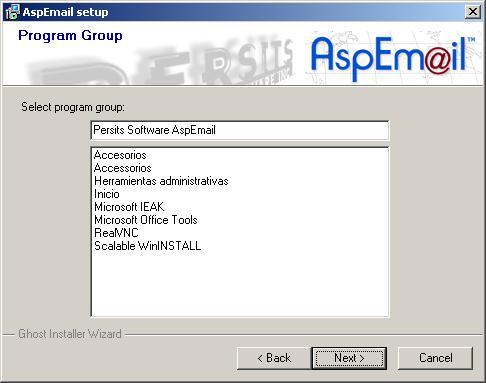Screen dimensions: 486x383
Task: Click the AspEmail logo in header
Action: click(x=393, y=58)
